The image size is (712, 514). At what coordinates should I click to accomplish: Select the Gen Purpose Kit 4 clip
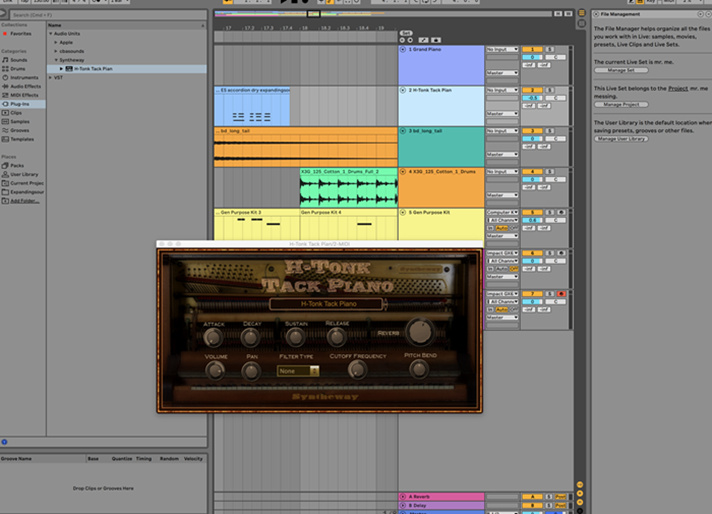point(348,224)
